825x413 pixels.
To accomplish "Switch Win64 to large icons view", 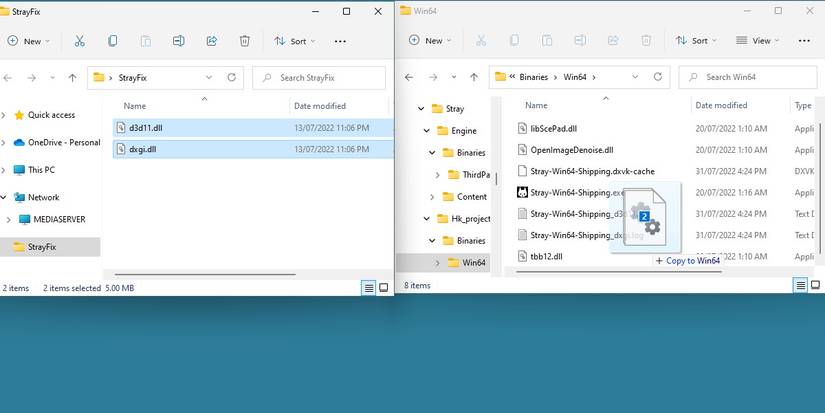I will point(815,285).
